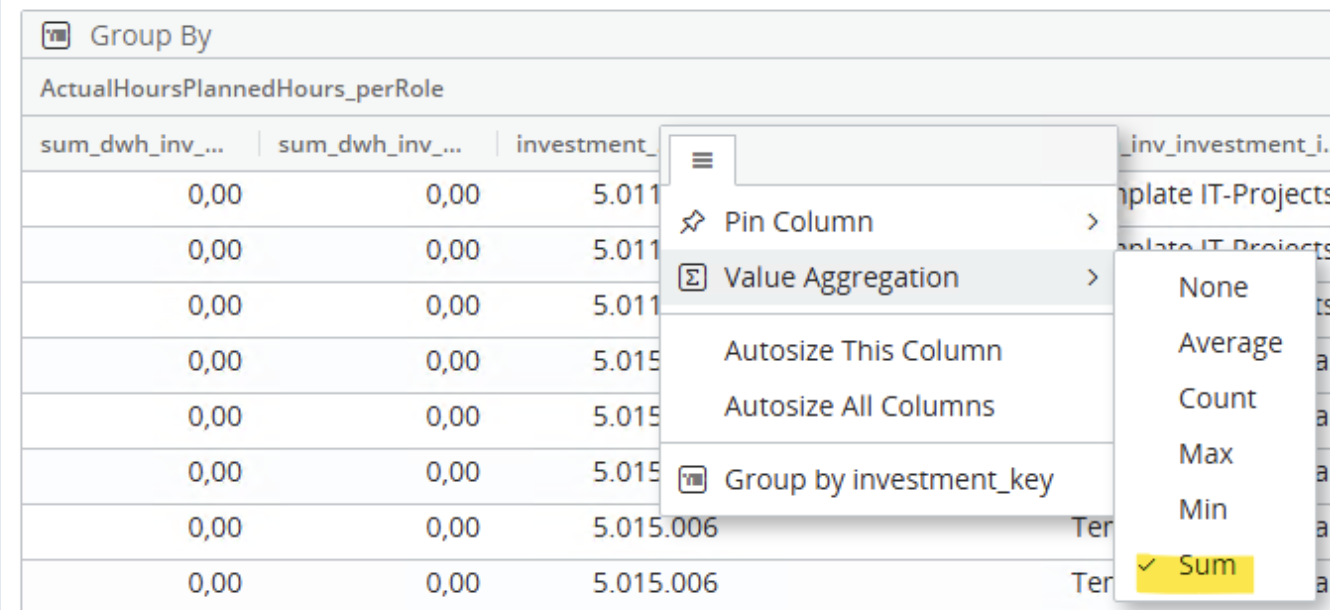Image resolution: width=1330 pixels, height=610 pixels.
Task: Expand the Pin Column submenu arrow
Action: pos(1093,222)
